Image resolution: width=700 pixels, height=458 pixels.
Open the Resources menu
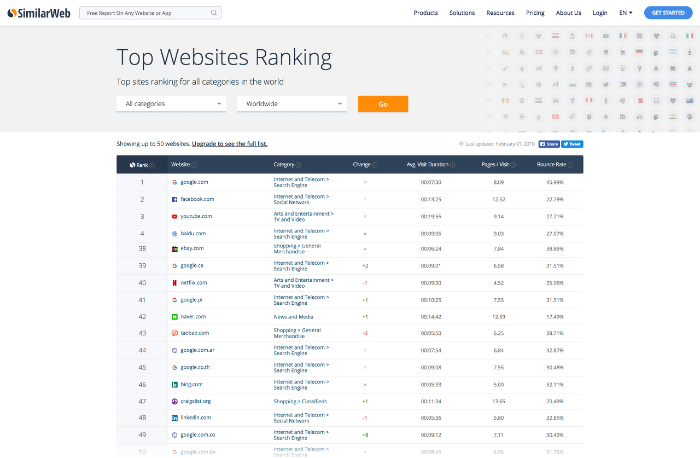click(500, 13)
